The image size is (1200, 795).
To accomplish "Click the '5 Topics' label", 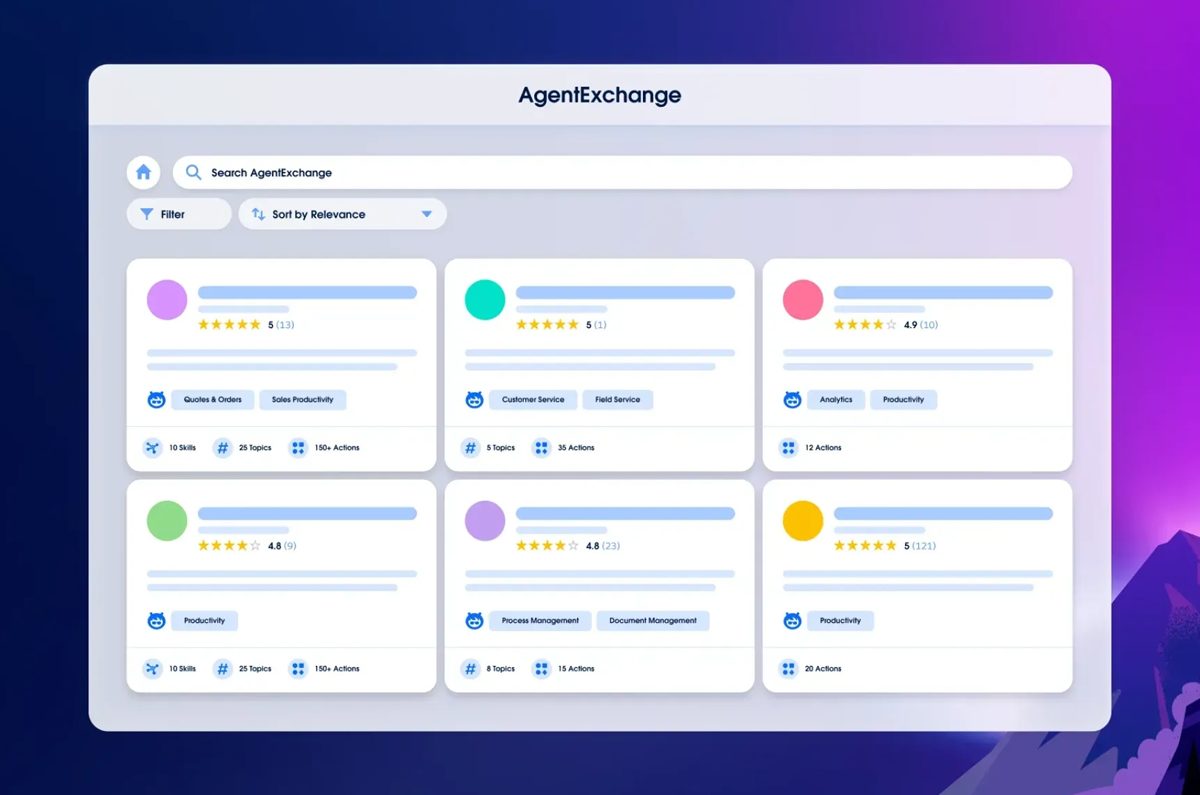I will tap(501, 448).
